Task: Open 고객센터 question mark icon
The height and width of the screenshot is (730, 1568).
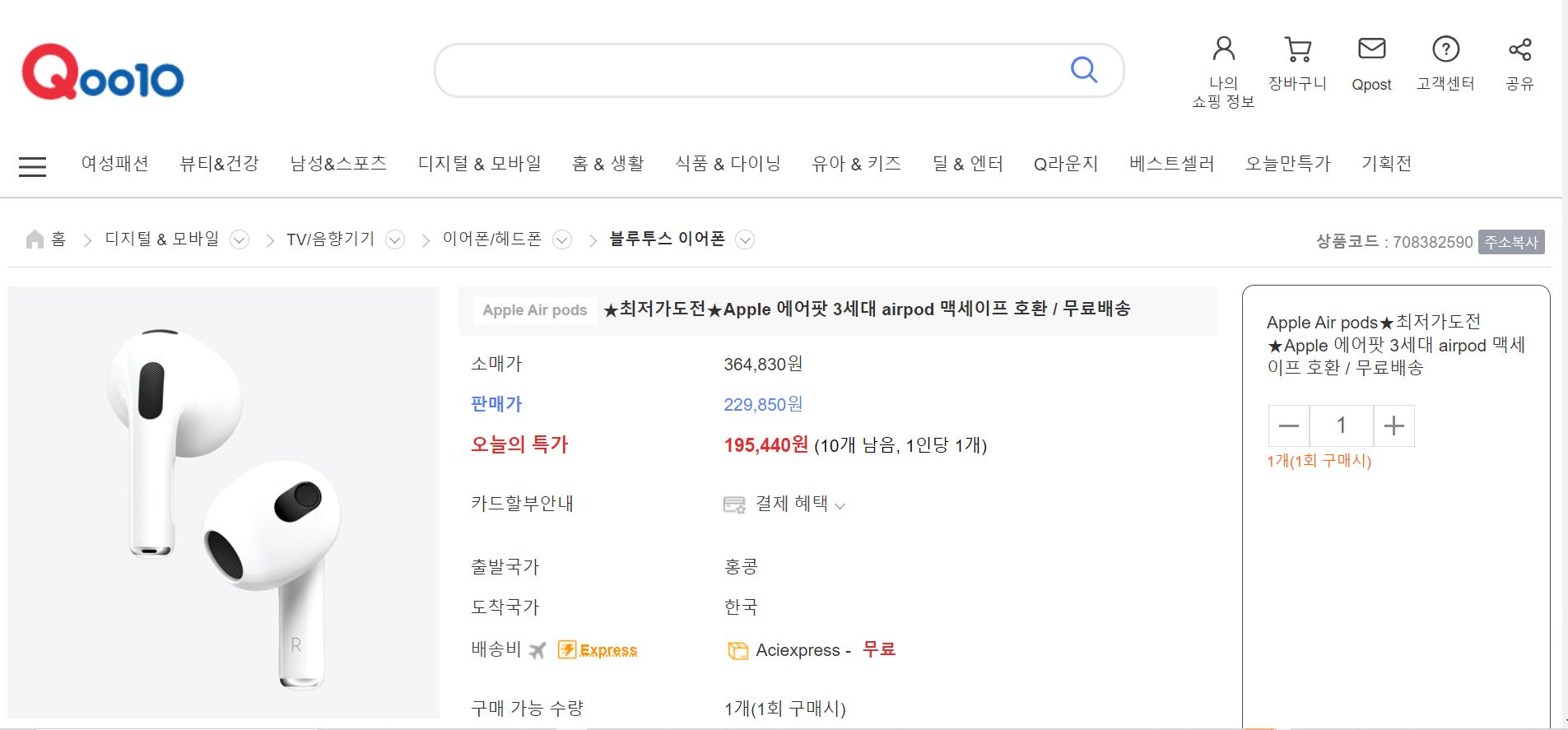Action: coord(1445,49)
